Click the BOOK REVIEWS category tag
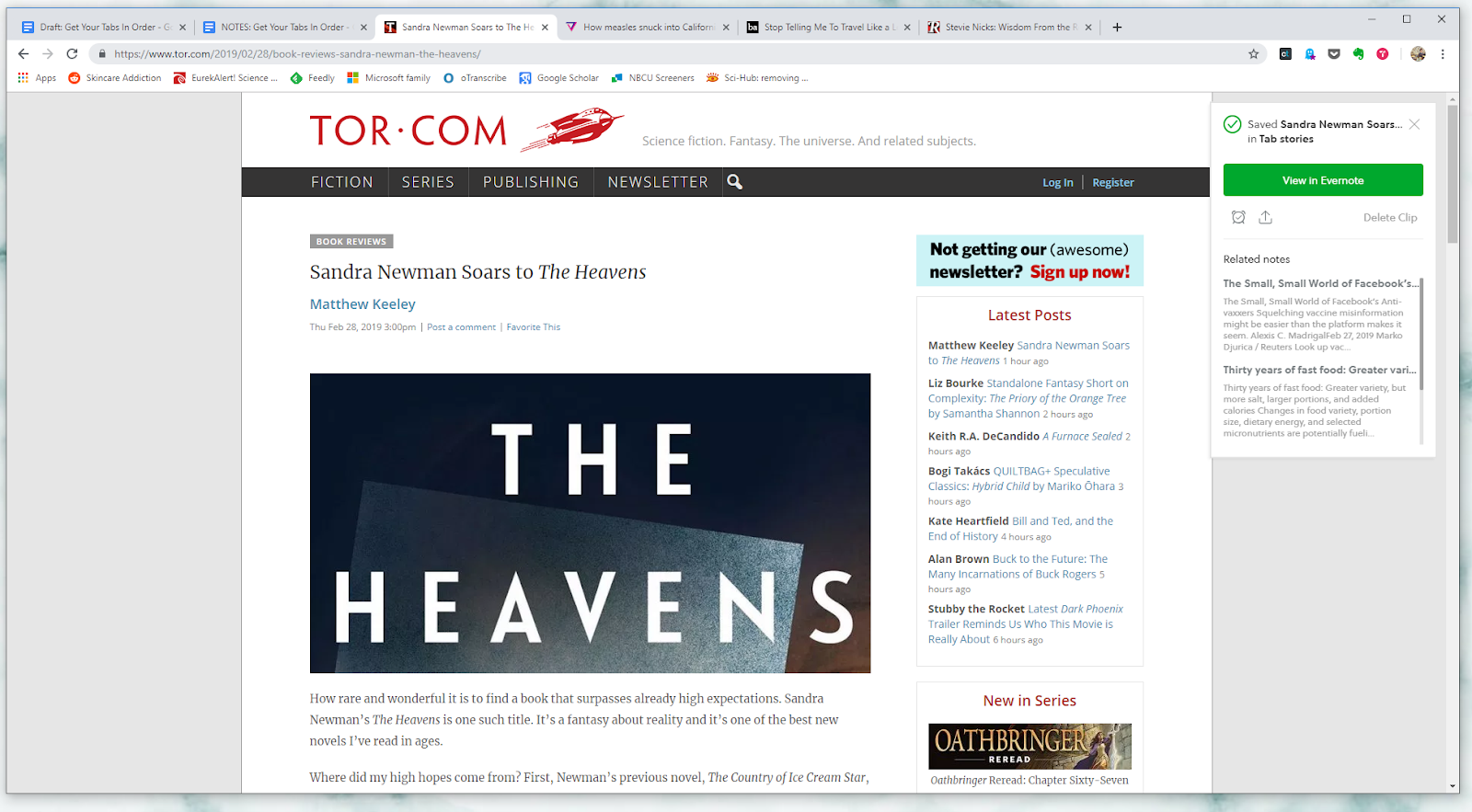Image resolution: width=1472 pixels, height=812 pixels. [351, 242]
